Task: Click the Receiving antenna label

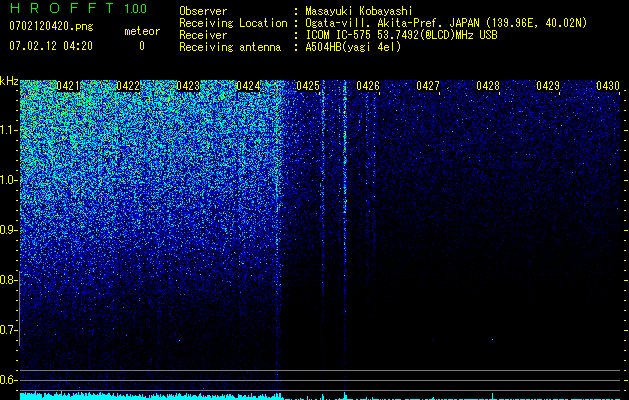Action: (230, 47)
